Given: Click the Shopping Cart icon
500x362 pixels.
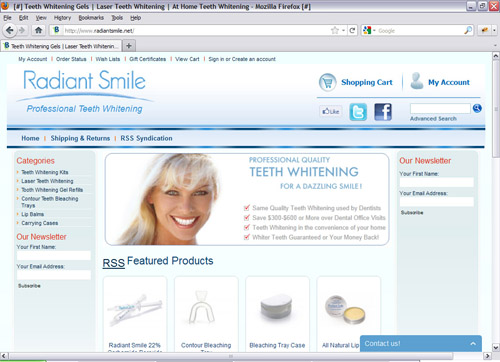Looking at the screenshot, I should 328,82.
